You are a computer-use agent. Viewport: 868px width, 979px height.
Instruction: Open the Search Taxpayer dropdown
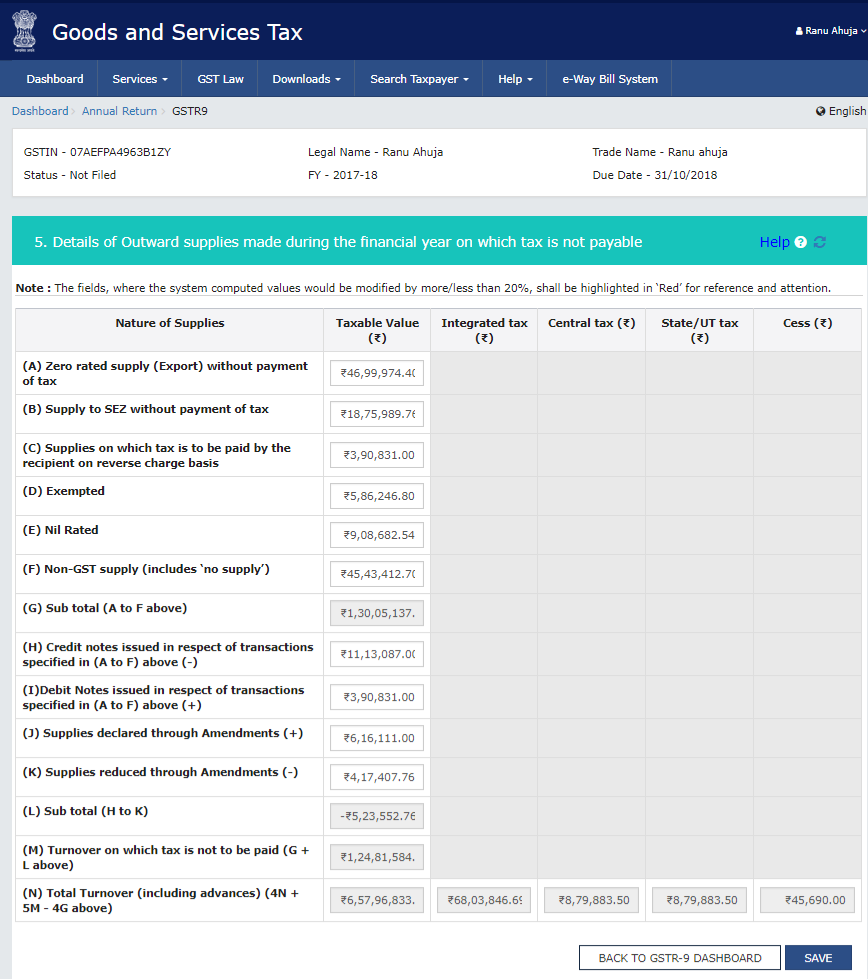pos(417,78)
